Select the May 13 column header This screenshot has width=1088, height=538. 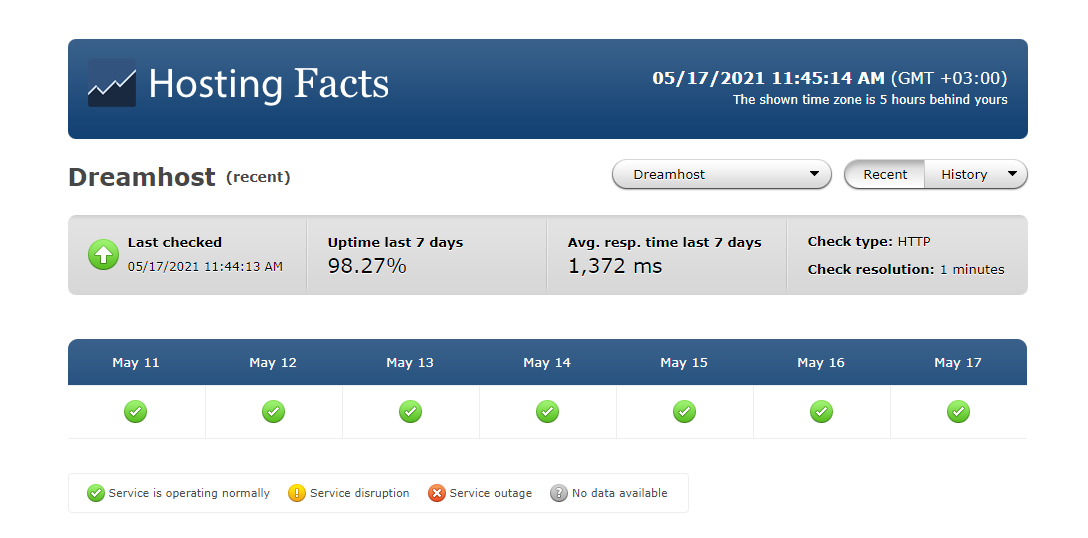[410, 362]
